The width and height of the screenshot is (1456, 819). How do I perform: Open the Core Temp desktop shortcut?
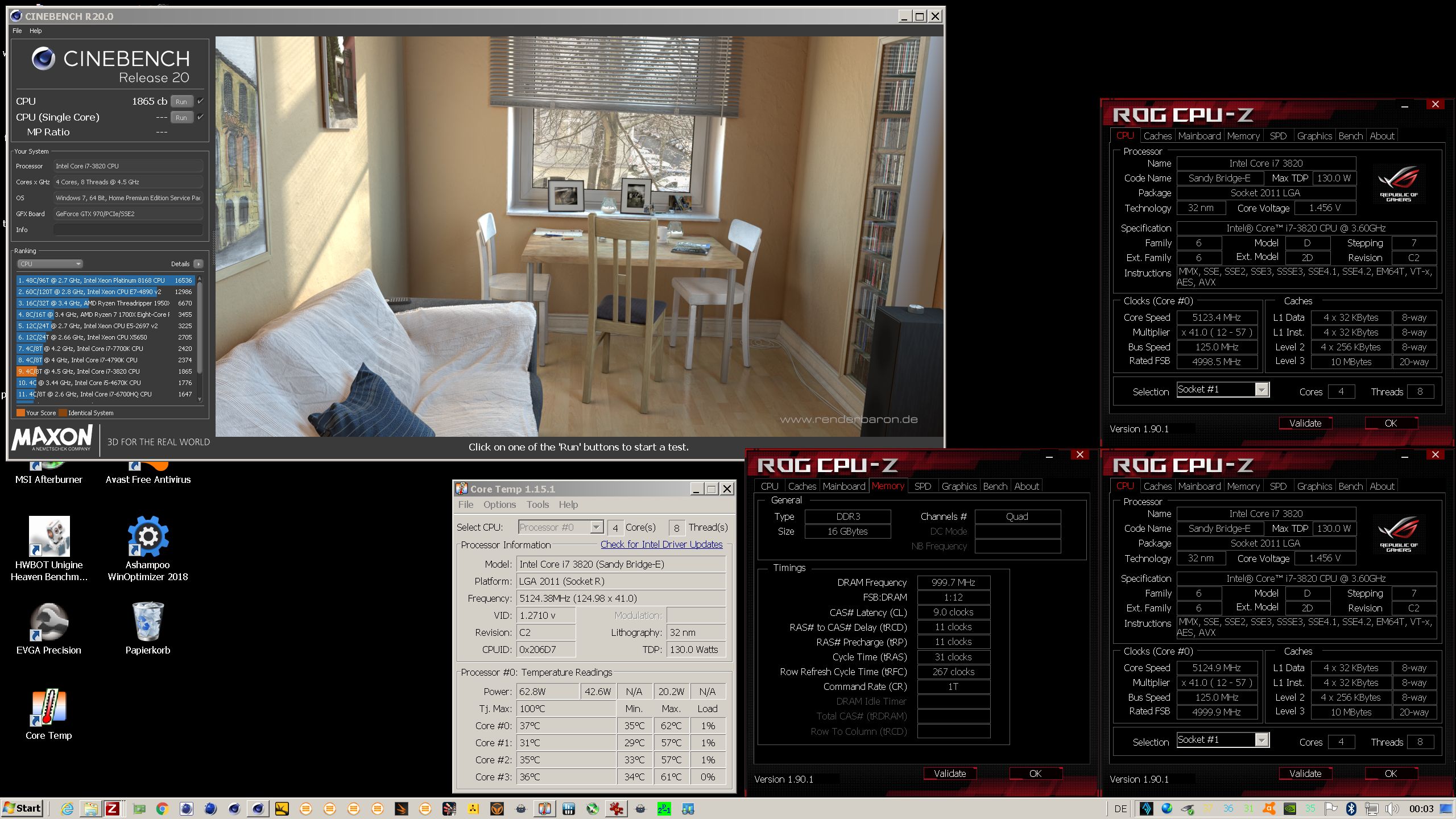[49, 714]
